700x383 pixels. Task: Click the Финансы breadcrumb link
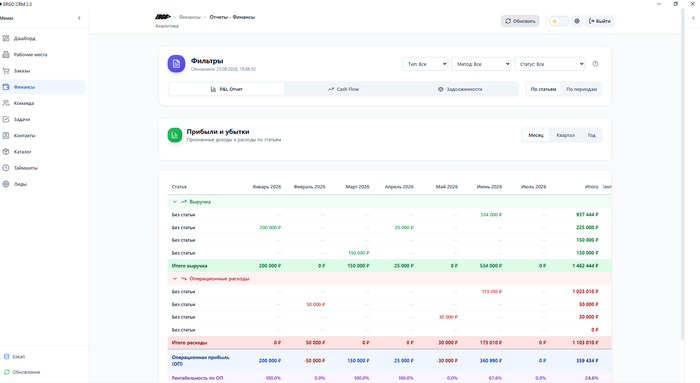click(190, 17)
